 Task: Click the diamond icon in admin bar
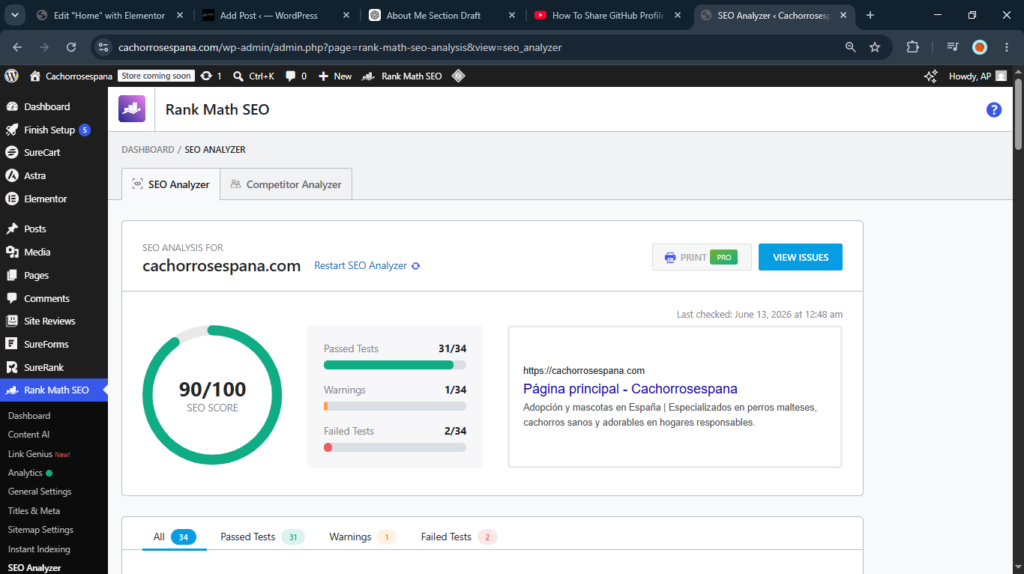(x=458, y=76)
